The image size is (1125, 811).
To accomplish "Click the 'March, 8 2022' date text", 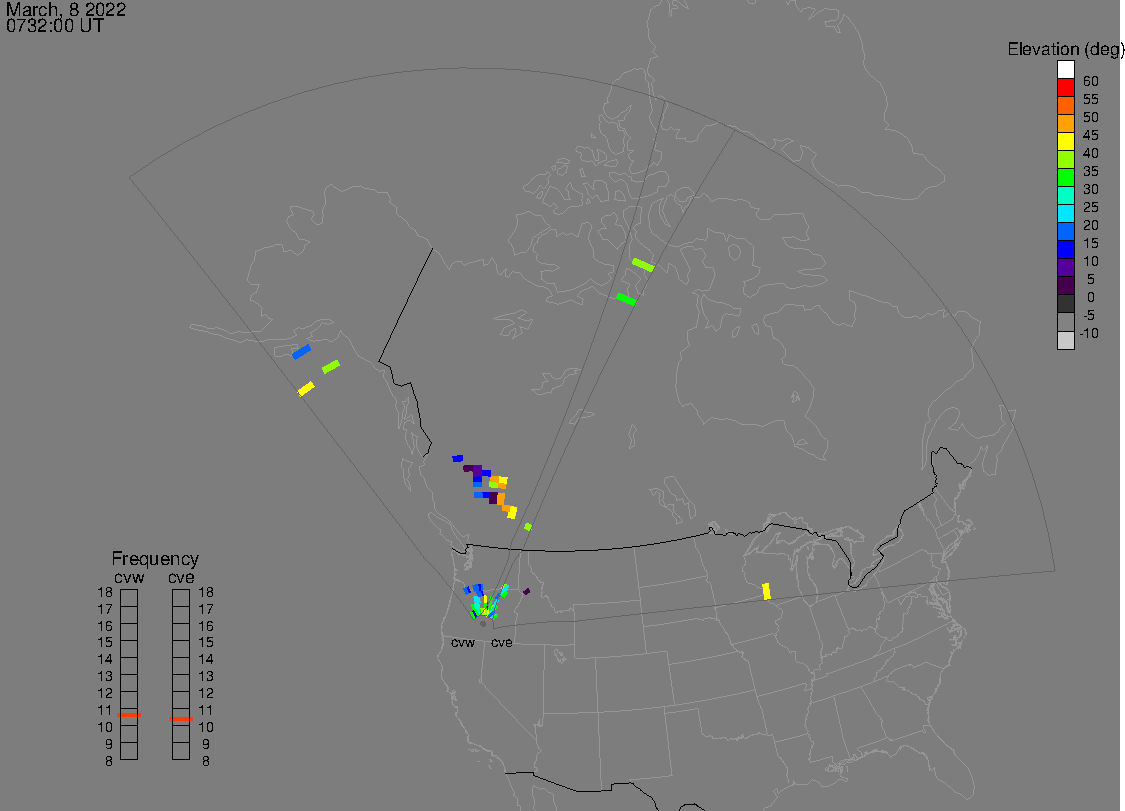I will (66, 10).
